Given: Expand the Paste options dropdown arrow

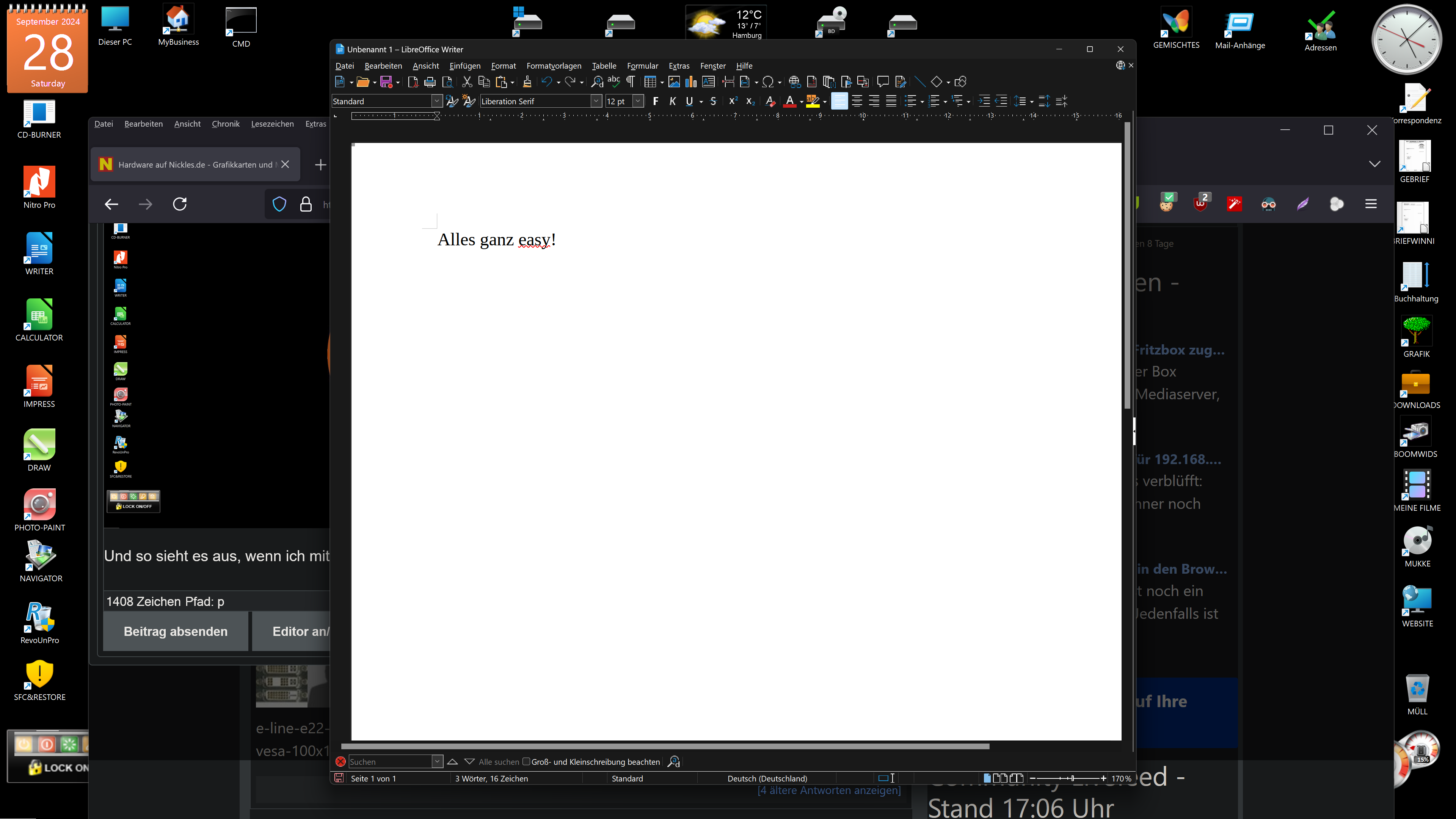Looking at the screenshot, I should (x=512, y=83).
